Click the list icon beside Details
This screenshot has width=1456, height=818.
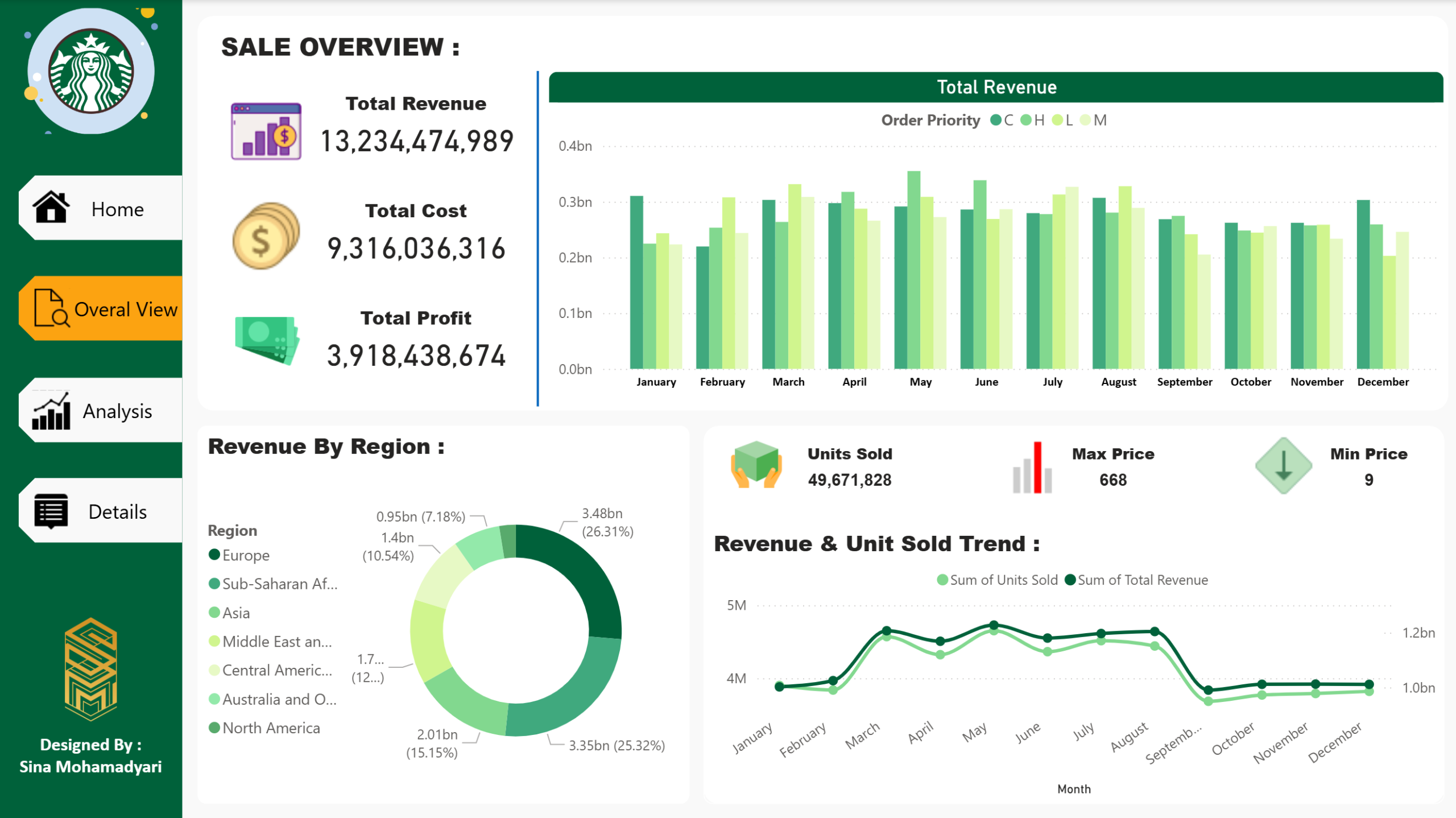51,511
